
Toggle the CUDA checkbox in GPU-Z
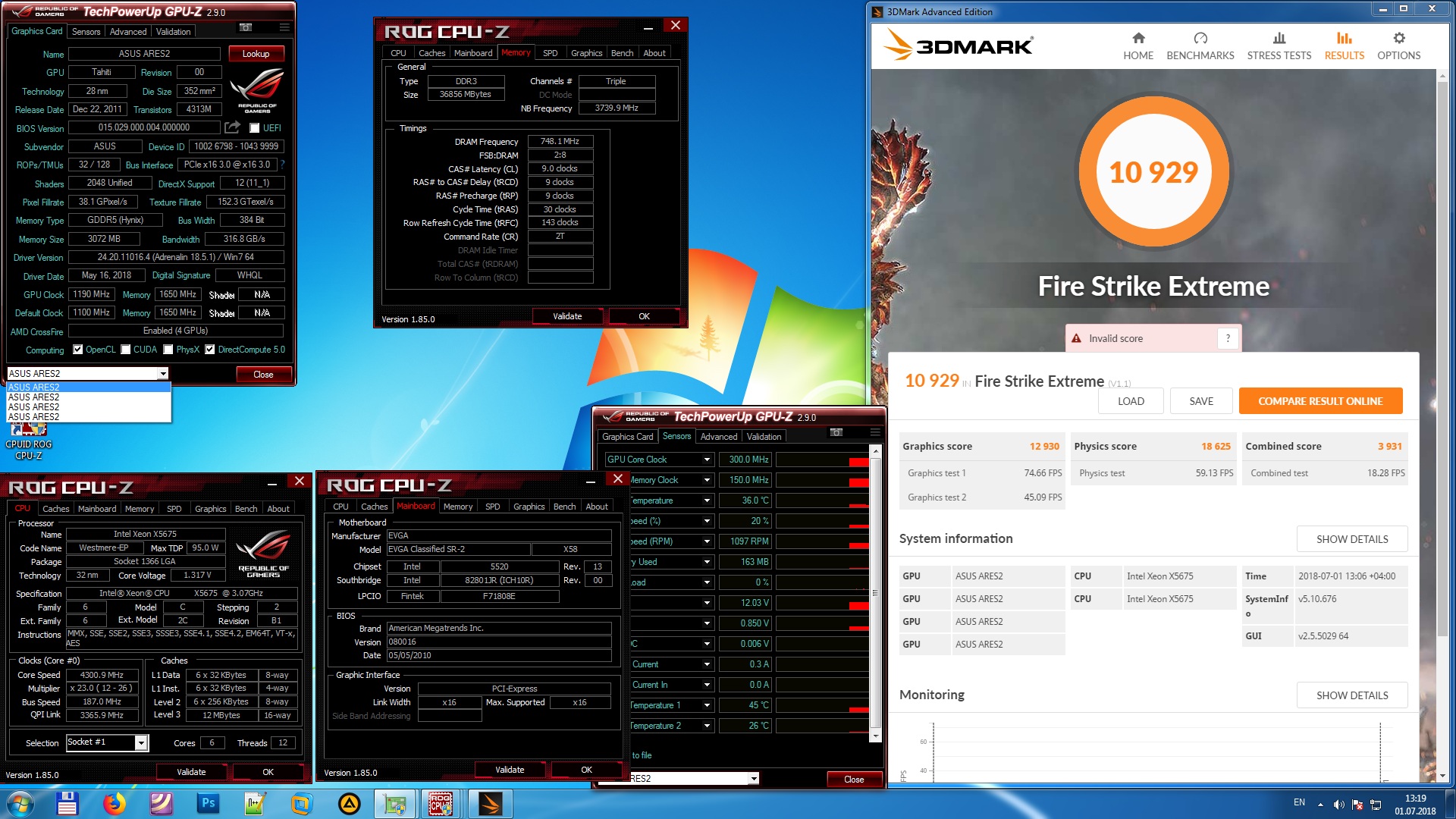pyautogui.click(x=126, y=350)
